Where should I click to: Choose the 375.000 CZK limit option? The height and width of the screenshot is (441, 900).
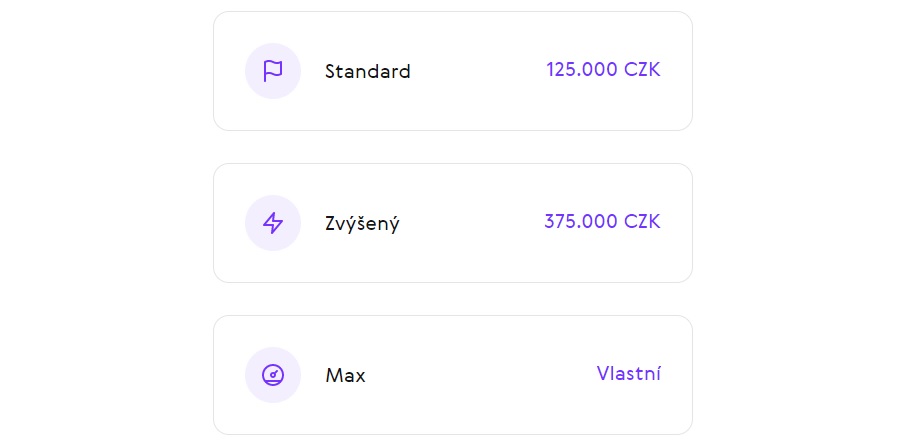pyautogui.click(x=453, y=223)
